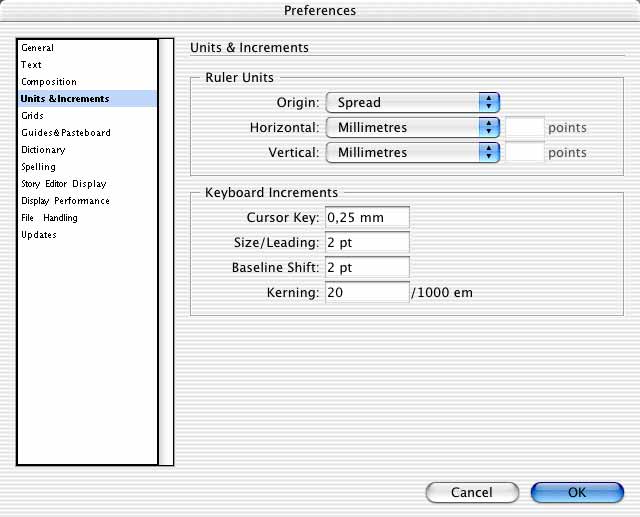Click the Size/Leading input field
This screenshot has width=640, height=517.
pyautogui.click(x=367, y=242)
